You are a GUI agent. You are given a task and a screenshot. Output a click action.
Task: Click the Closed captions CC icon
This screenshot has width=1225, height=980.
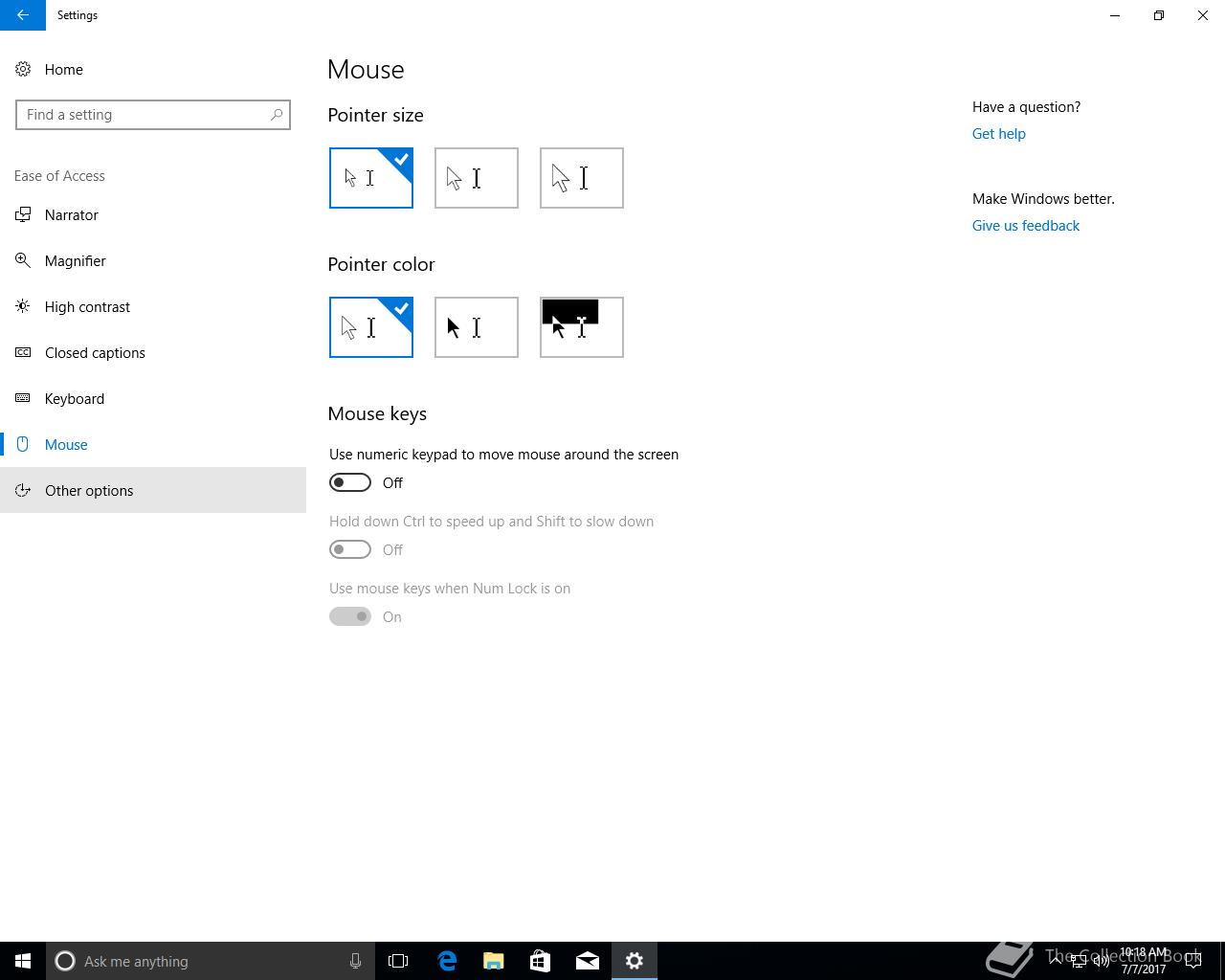pos(23,353)
